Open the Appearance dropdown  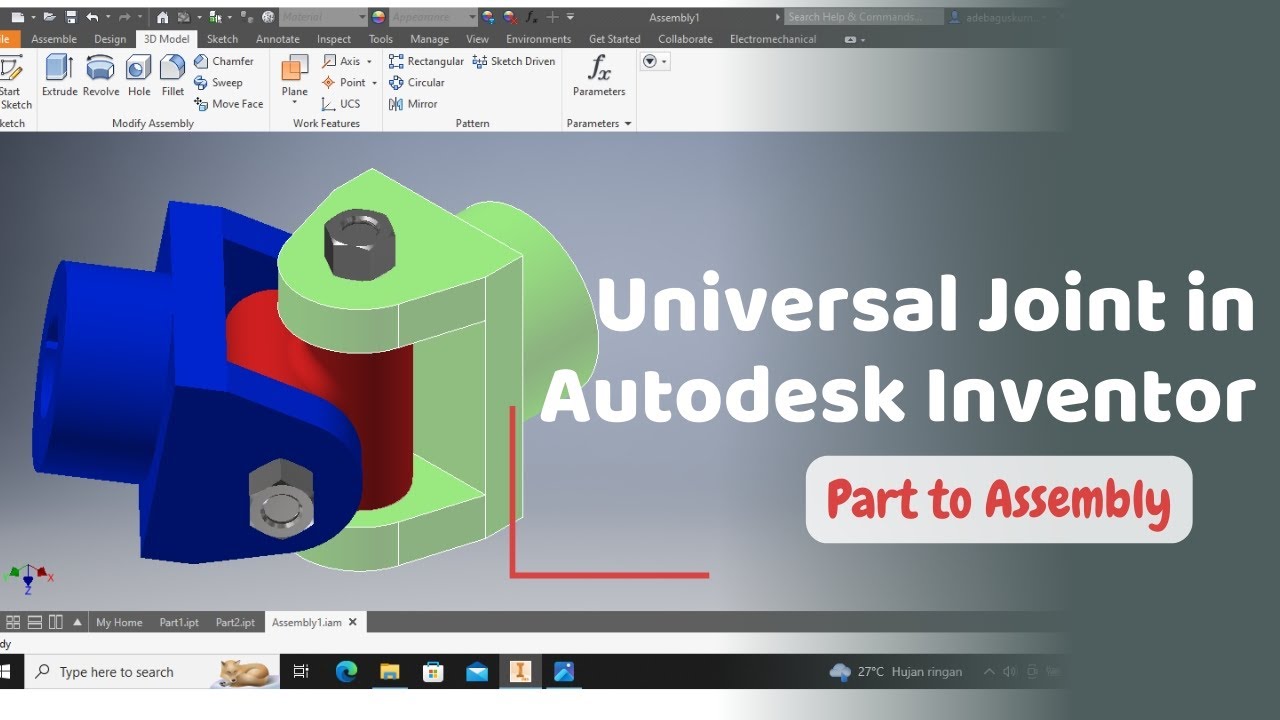click(433, 17)
